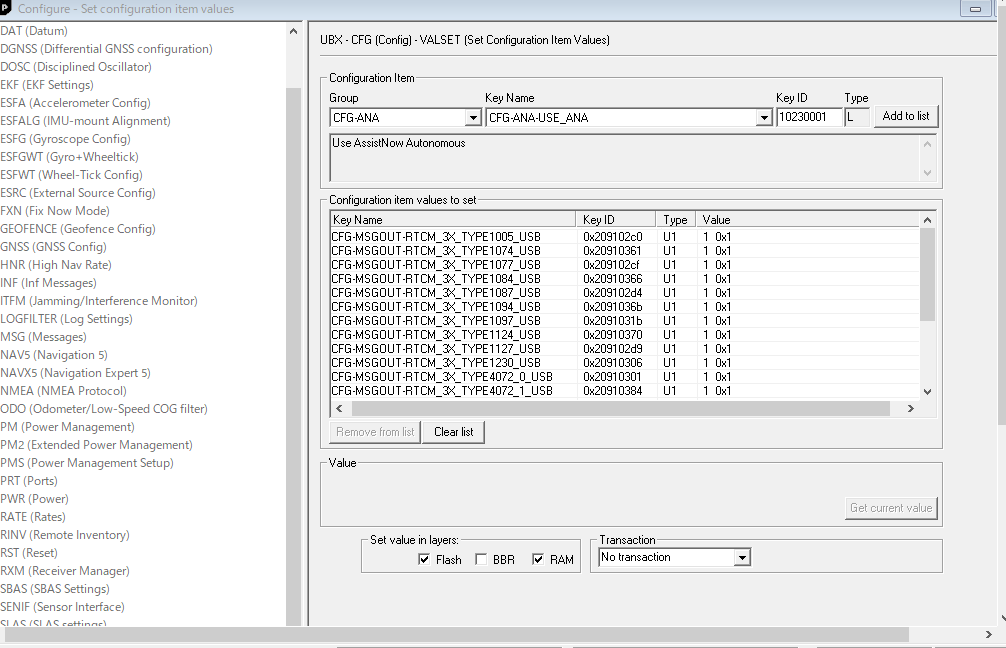Open PMS (Power Management Setup)
This screenshot has height=648, width=1006.
pos(87,463)
